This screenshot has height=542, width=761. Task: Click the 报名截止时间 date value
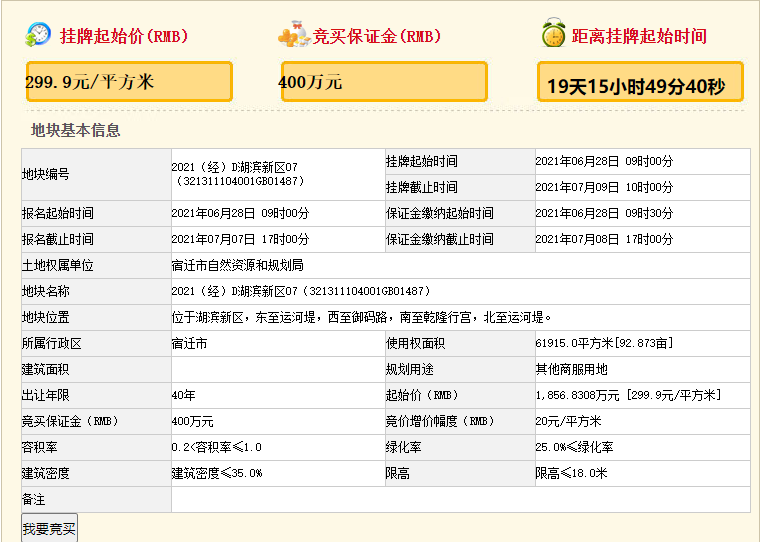click(x=240, y=239)
